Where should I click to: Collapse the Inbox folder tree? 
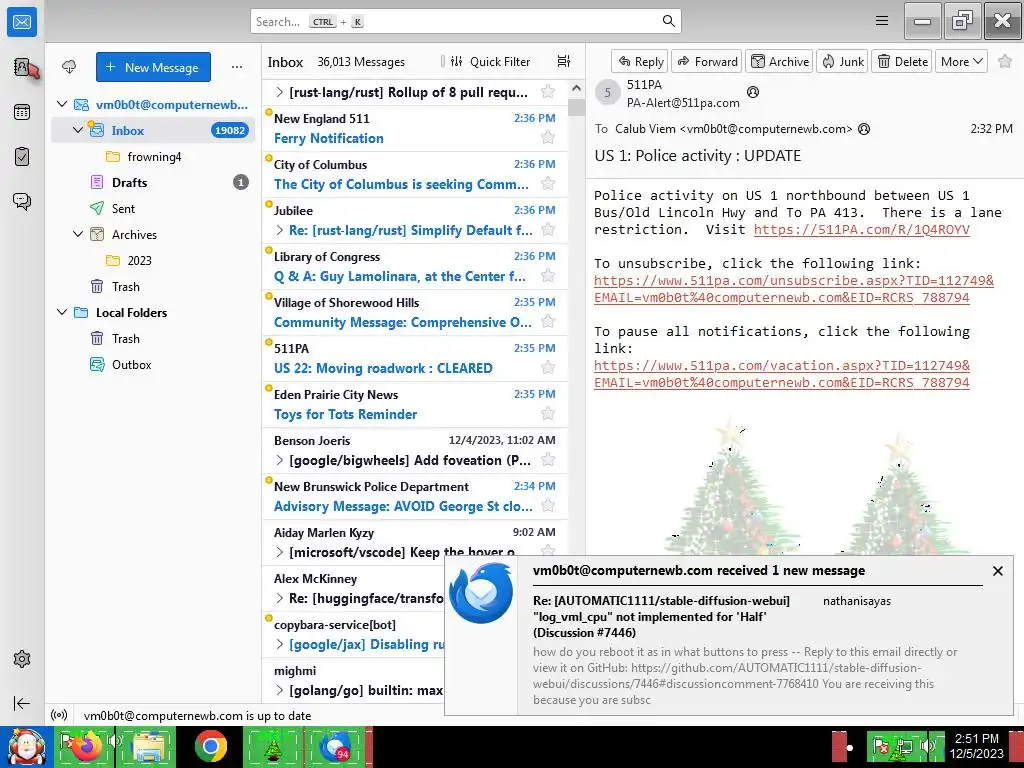(78, 130)
